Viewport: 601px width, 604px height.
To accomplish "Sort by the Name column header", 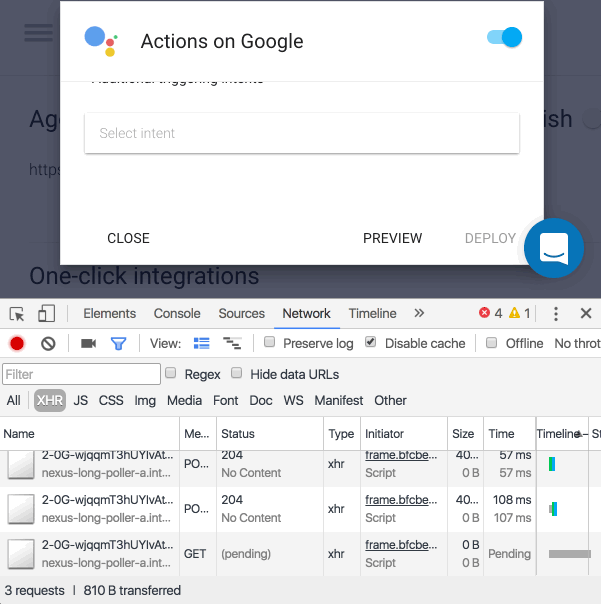I will pyautogui.click(x=90, y=434).
